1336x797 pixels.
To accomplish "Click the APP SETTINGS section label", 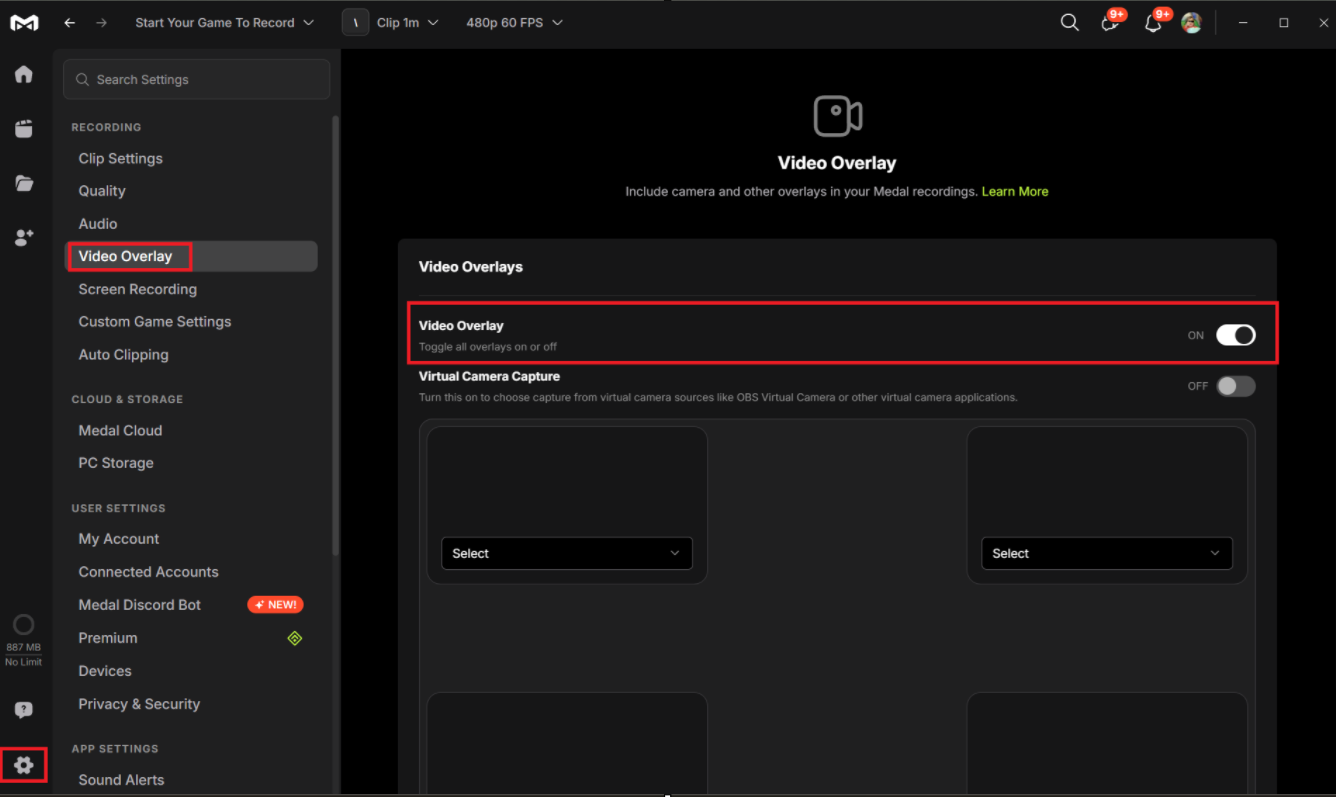I will pos(115,748).
